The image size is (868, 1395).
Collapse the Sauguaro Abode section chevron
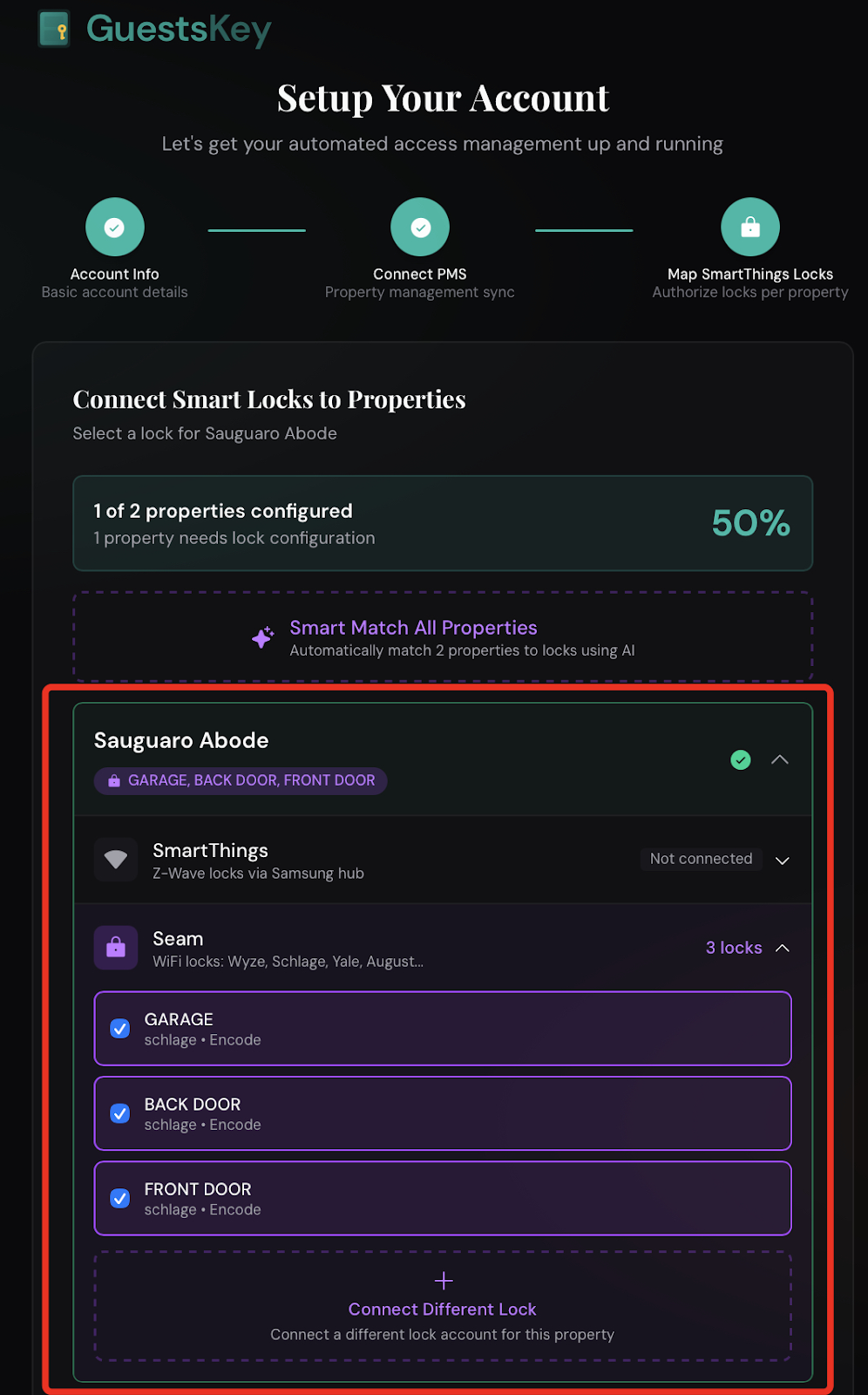coord(779,759)
